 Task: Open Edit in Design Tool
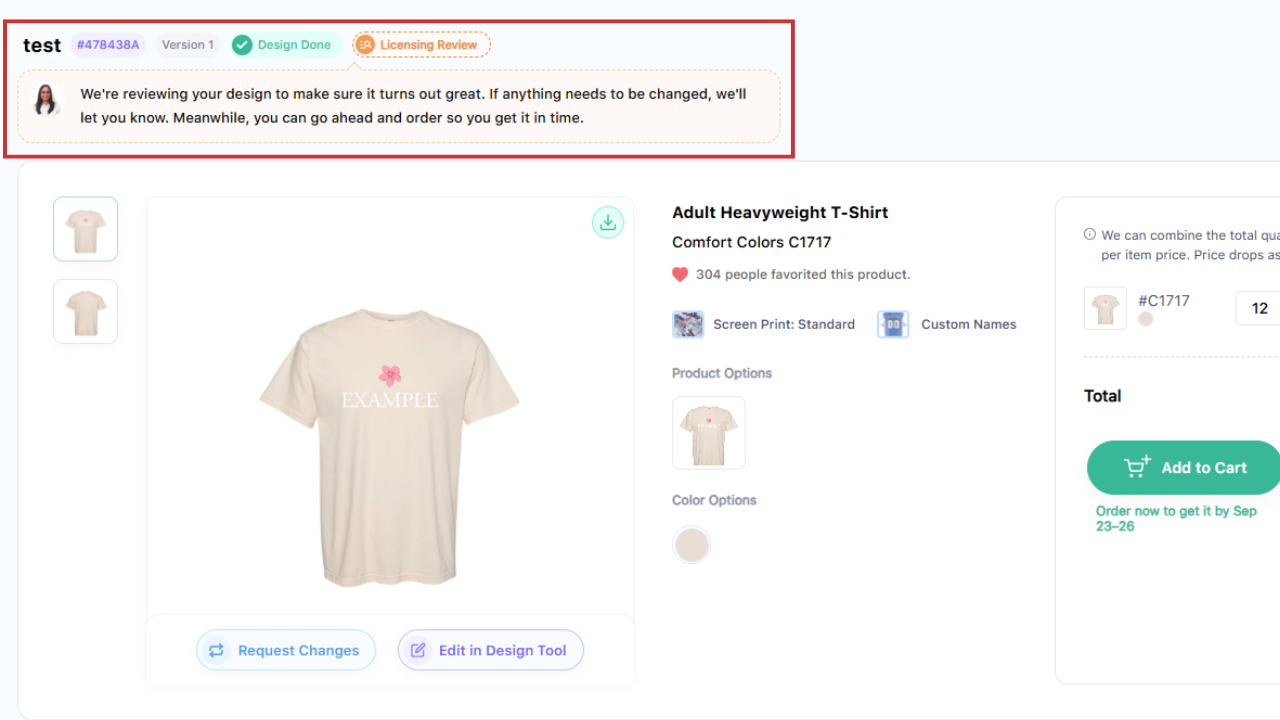[490, 650]
